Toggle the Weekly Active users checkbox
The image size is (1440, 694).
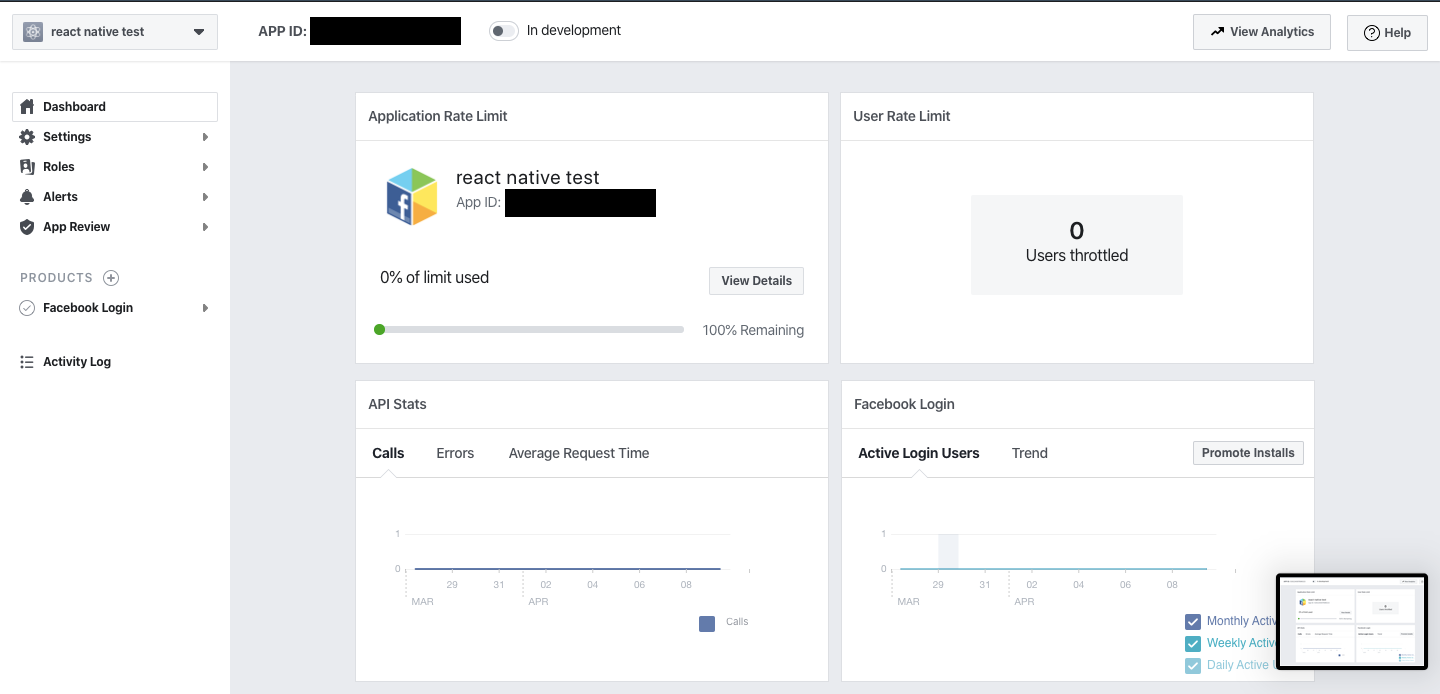tap(1192, 642)
